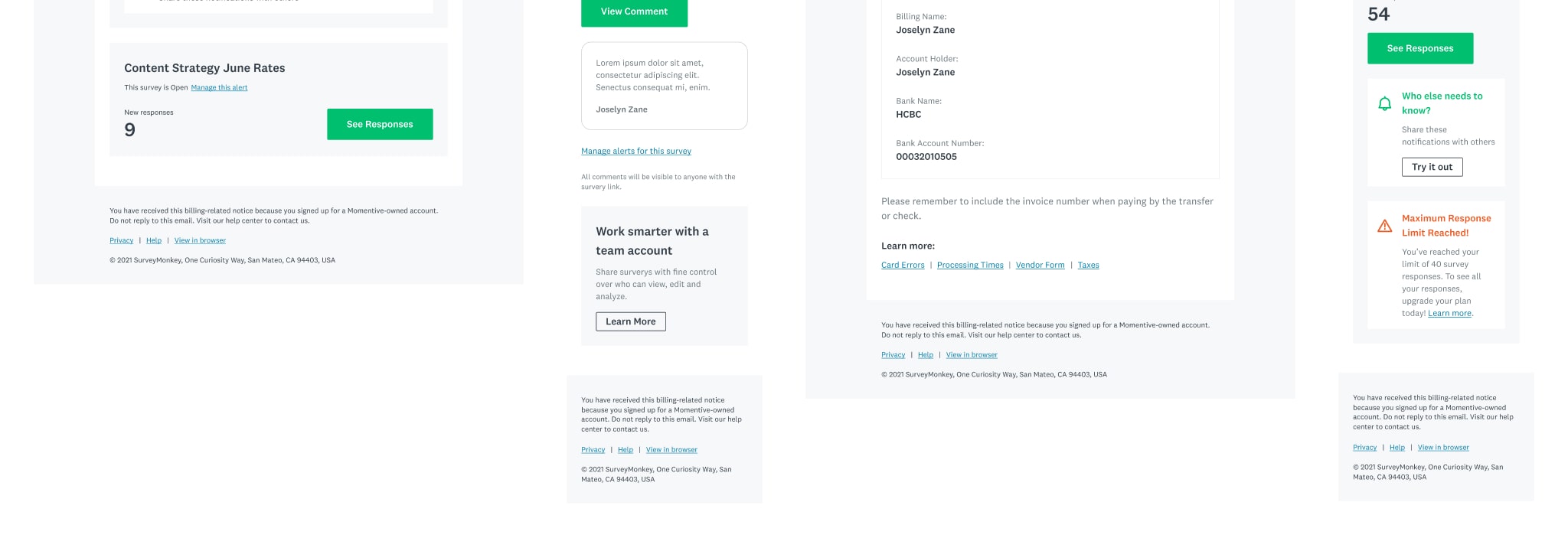Follow Learn more link in response limit warning
Image resolution: width=1568 pixels, height=551 pixels.
1449,314
